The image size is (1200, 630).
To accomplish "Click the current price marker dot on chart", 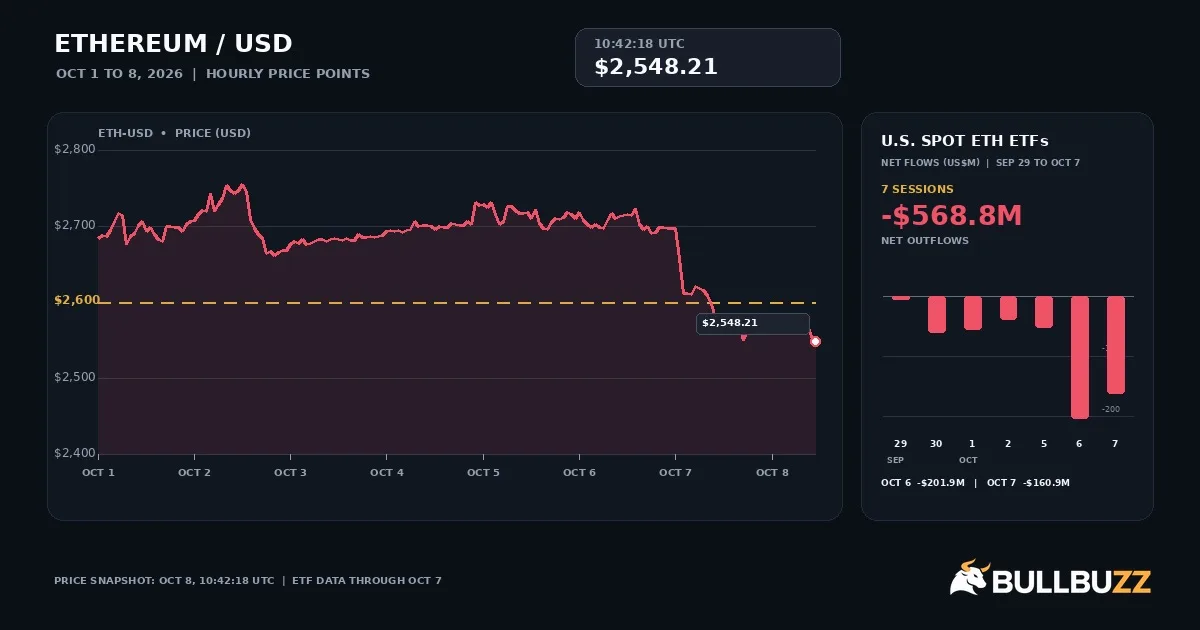I will [x=815, y=342].
